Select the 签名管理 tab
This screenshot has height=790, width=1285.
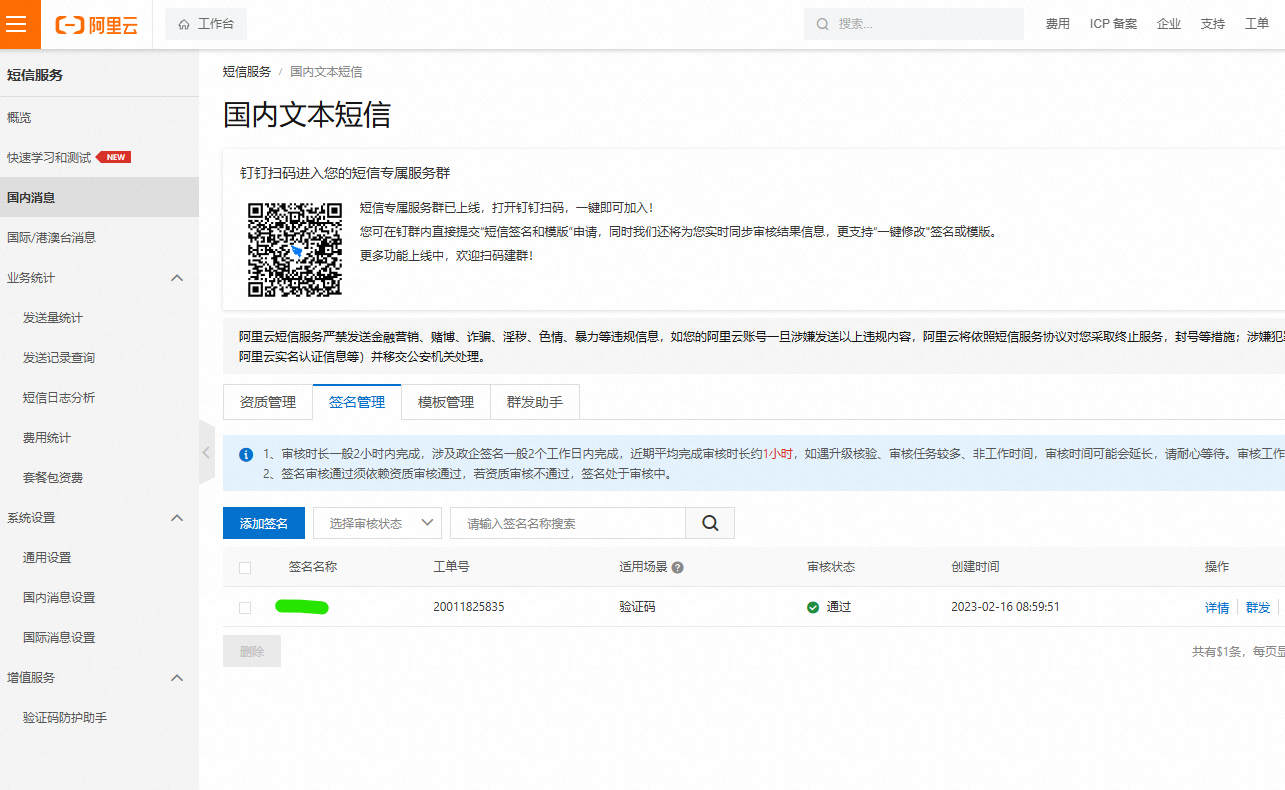pyautogui.click(x=357, y=402)
